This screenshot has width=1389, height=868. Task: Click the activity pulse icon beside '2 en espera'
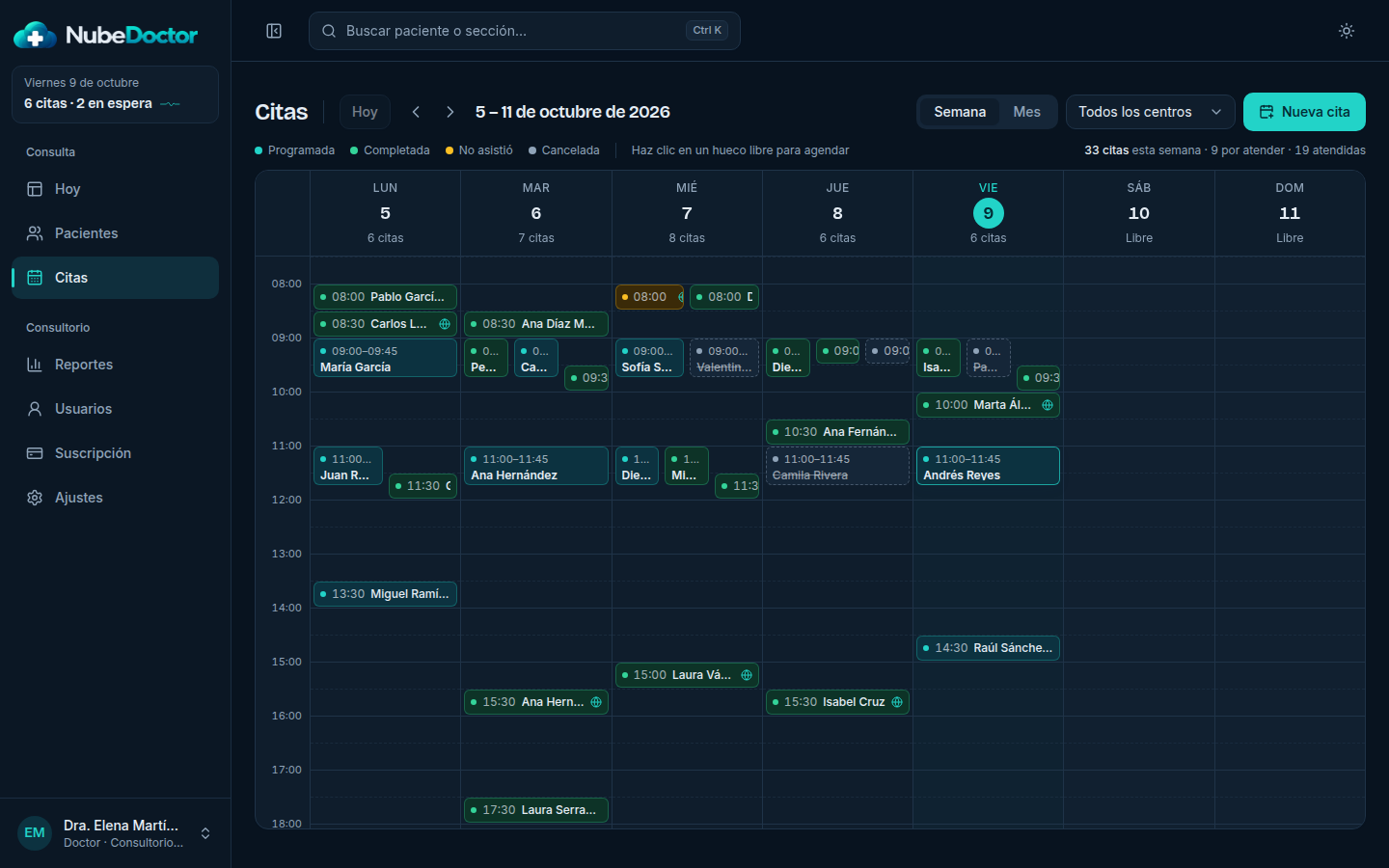pos(170,104)
